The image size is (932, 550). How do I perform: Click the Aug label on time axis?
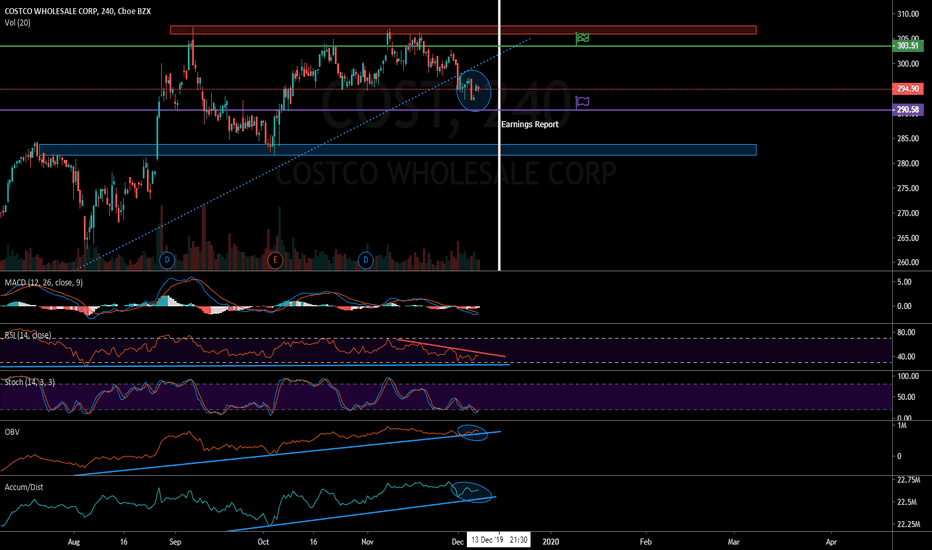(x=74, y=542)
